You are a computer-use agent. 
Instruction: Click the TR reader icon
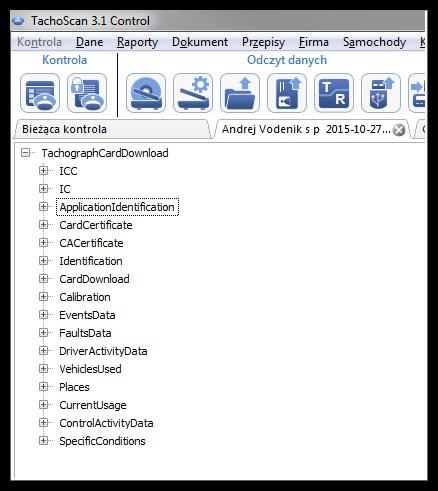tap(334, 93)
